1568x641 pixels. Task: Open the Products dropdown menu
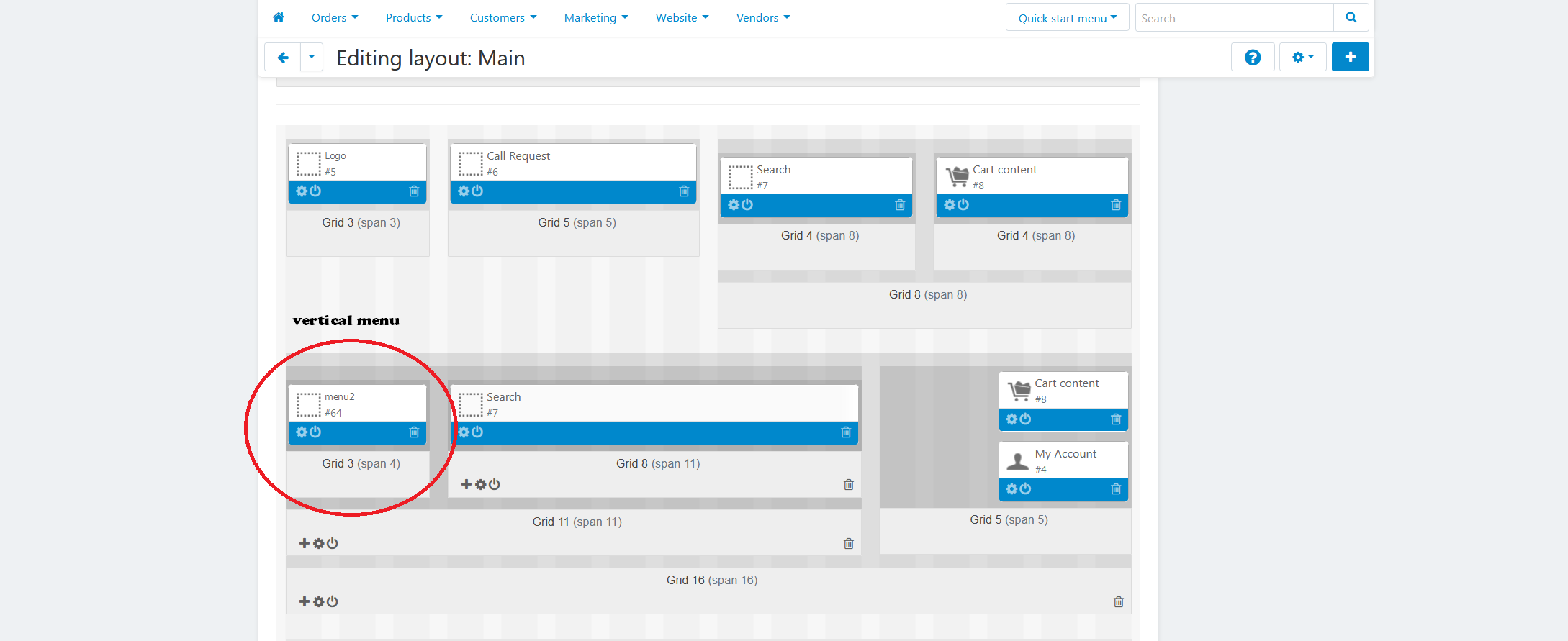[414, 18]
